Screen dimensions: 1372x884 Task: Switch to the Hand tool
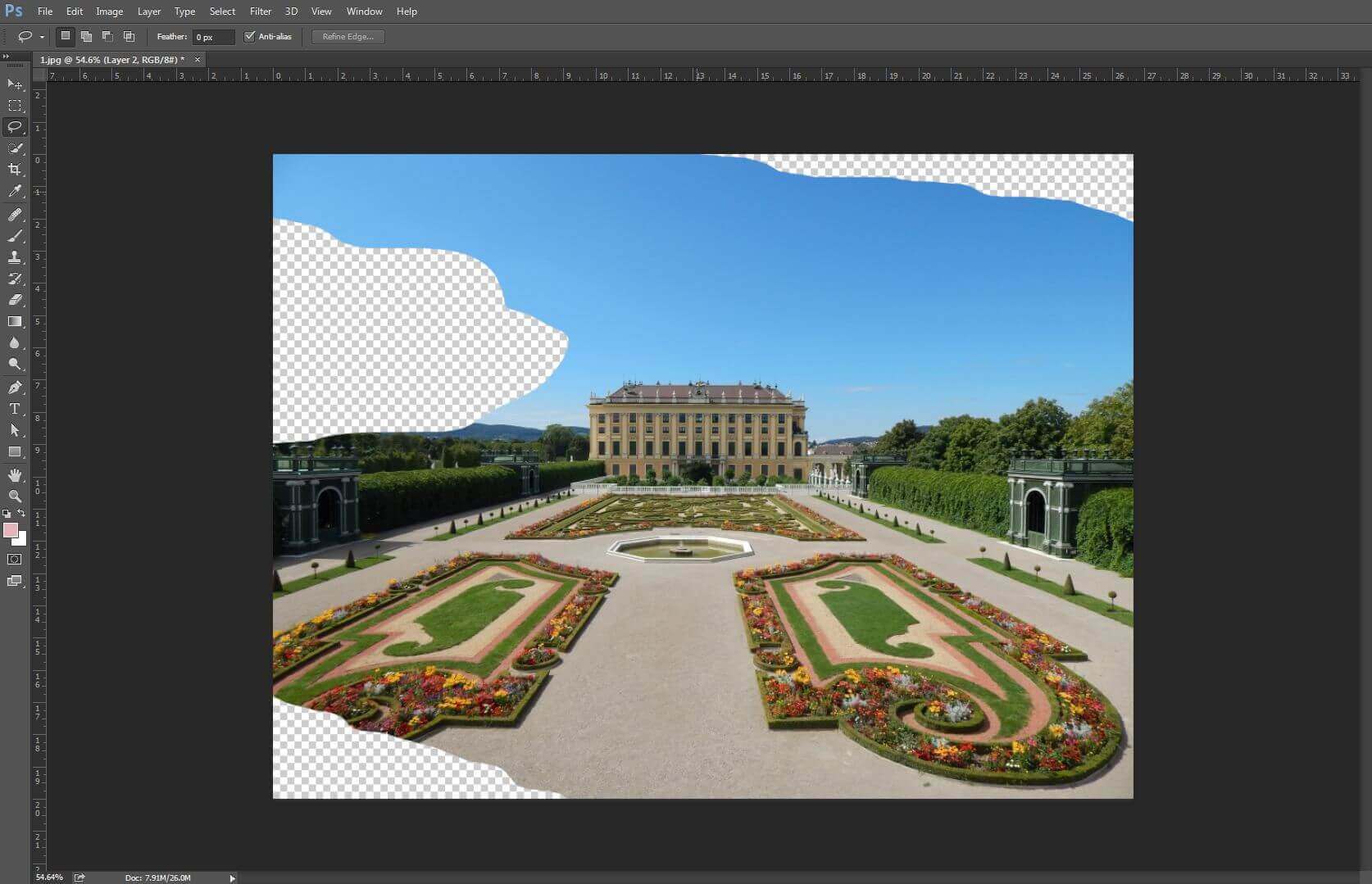15,475
